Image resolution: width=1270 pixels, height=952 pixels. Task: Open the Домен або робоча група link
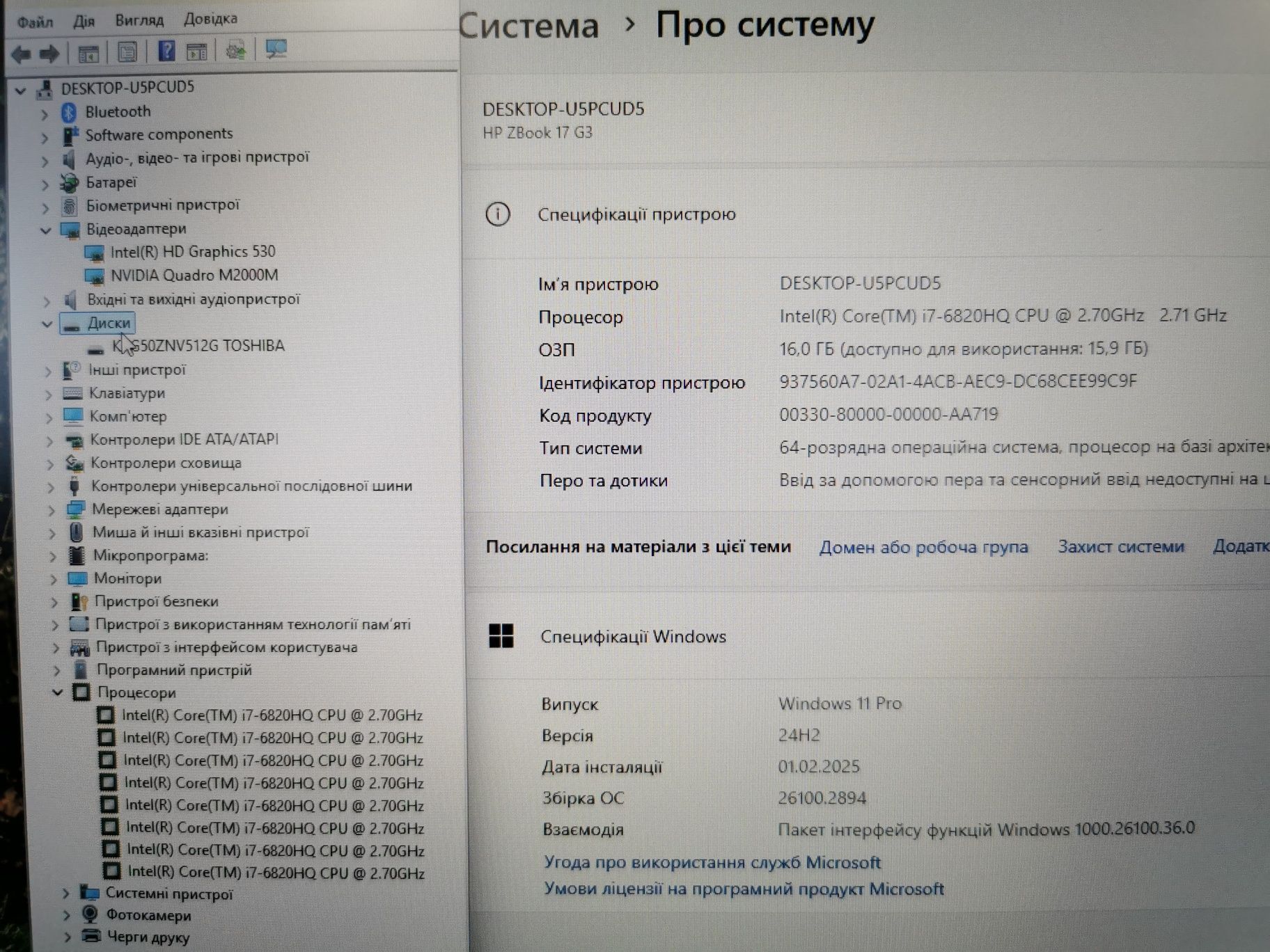[923, 547]
